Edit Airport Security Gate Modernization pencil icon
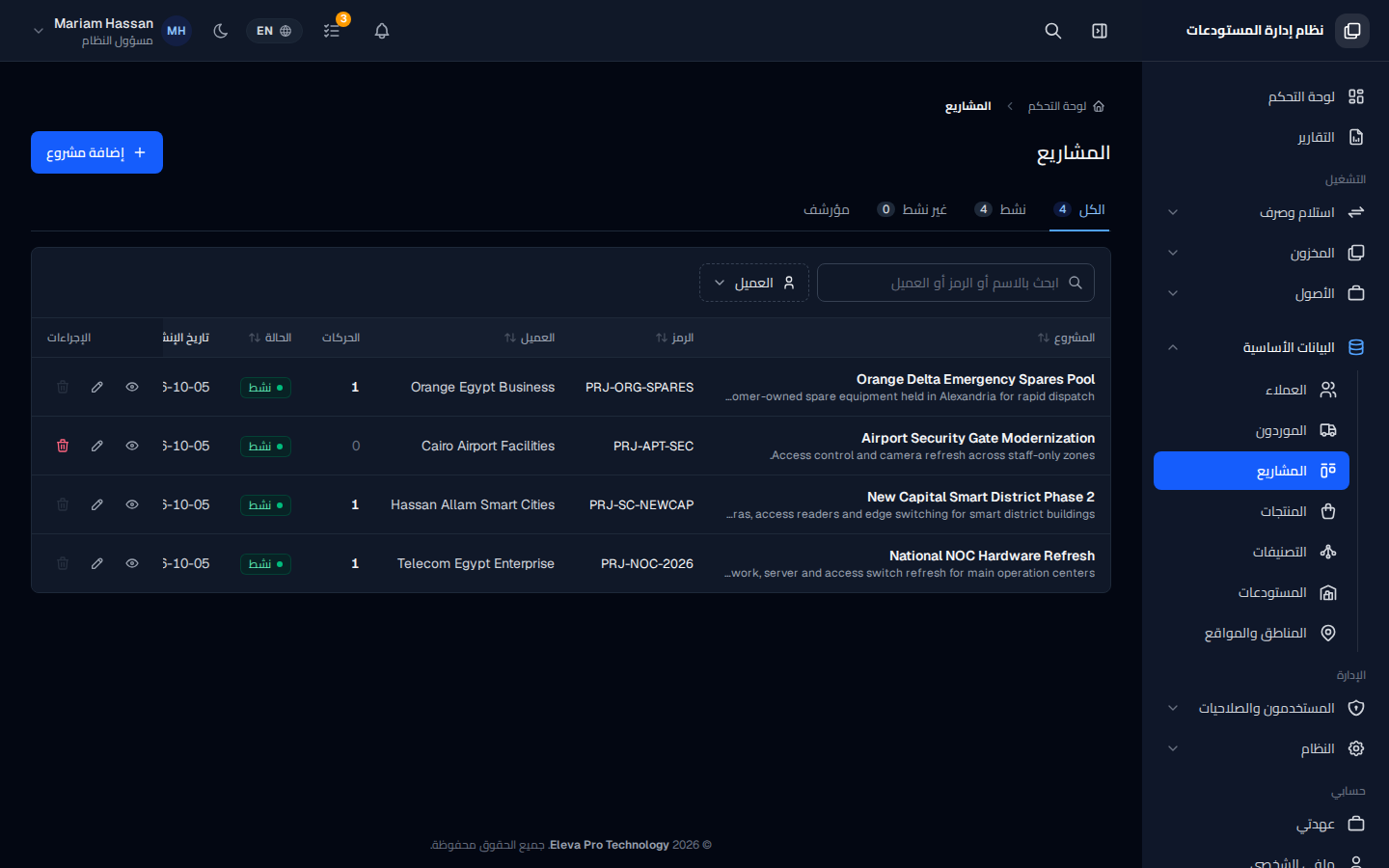Image resolution: width=1389 pixels, height=868 pixels. pyautogui.click(x=97, y=446)
